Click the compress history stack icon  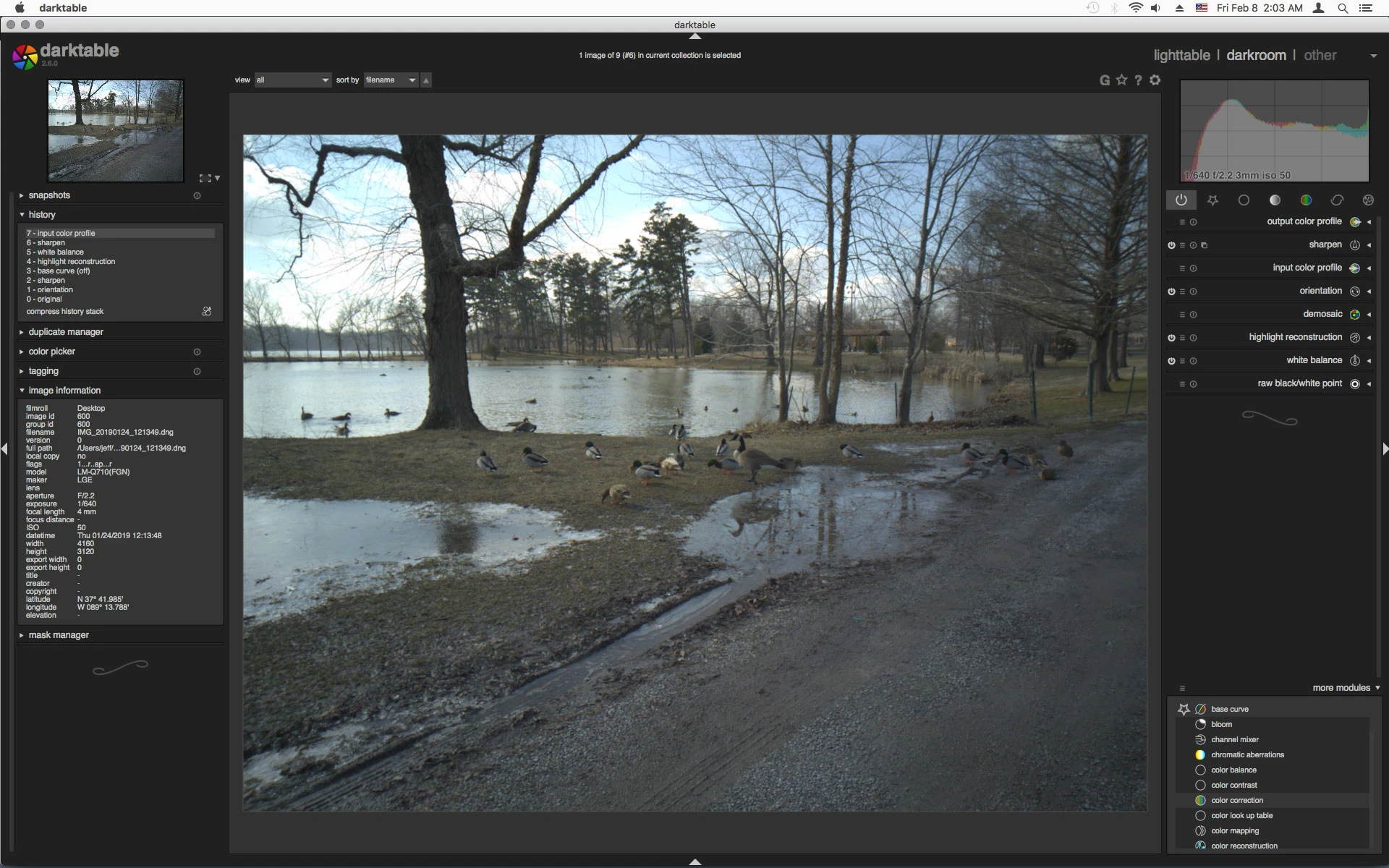pyautogui.click(x=207, y=312)
